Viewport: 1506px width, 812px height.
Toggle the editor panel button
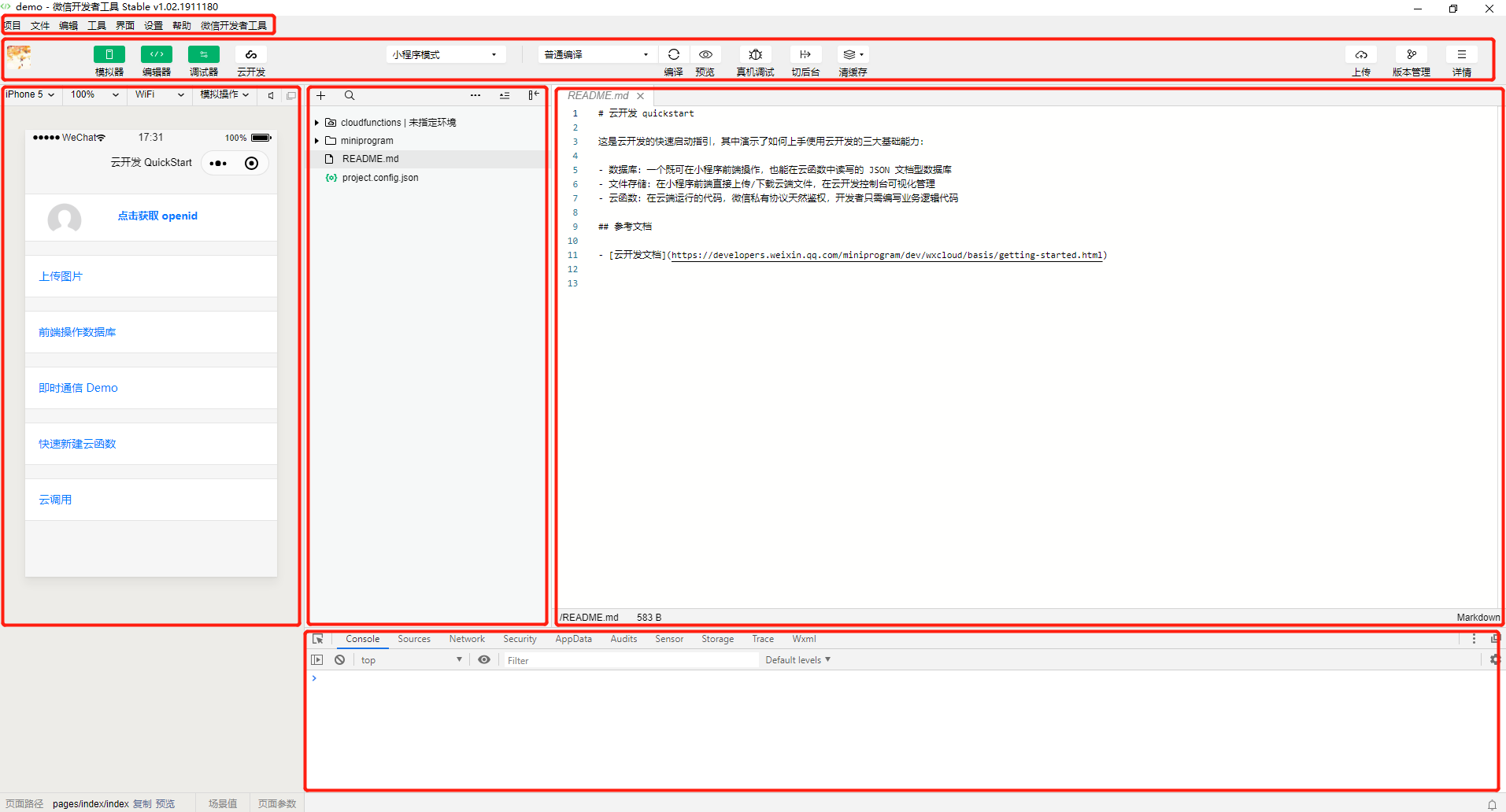(156, 54)
